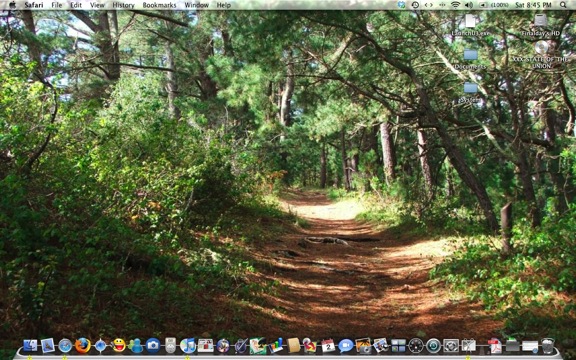This screenshot has width=576, height=360.
Task: Open the Trash in the Dock
Action: coord(548,346)
